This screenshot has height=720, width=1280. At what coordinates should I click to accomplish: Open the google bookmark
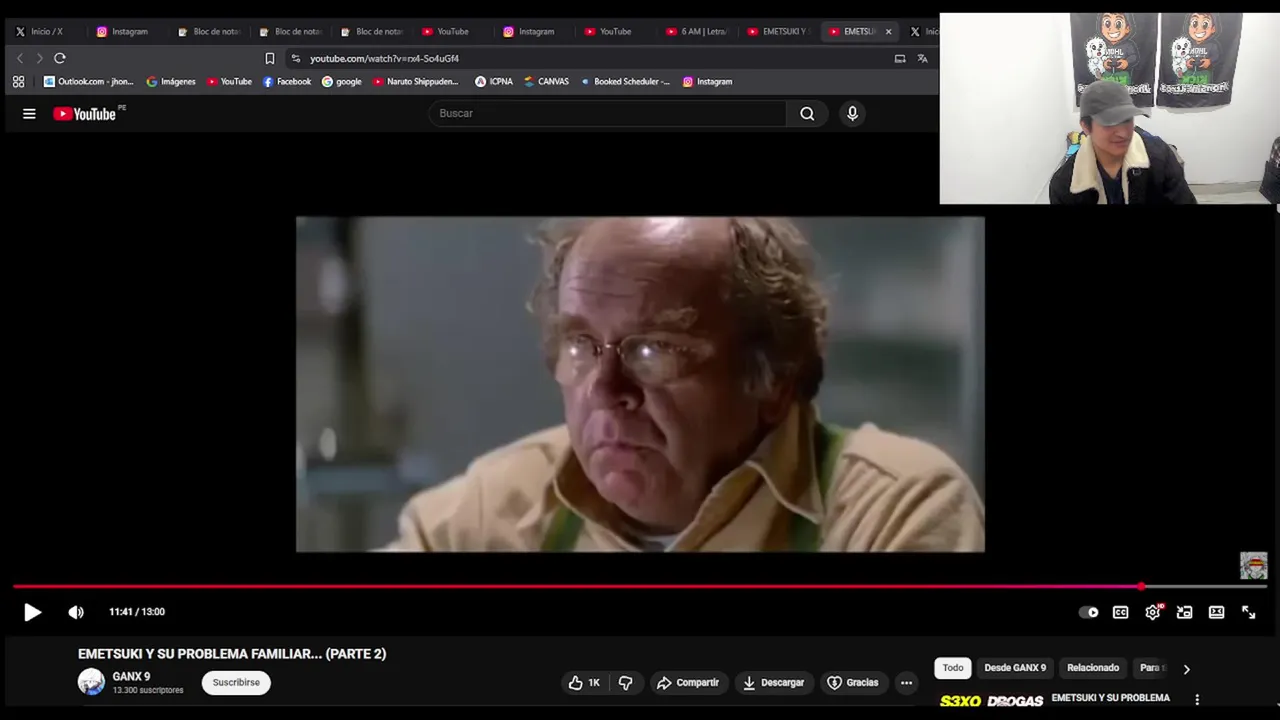point(342,82)
